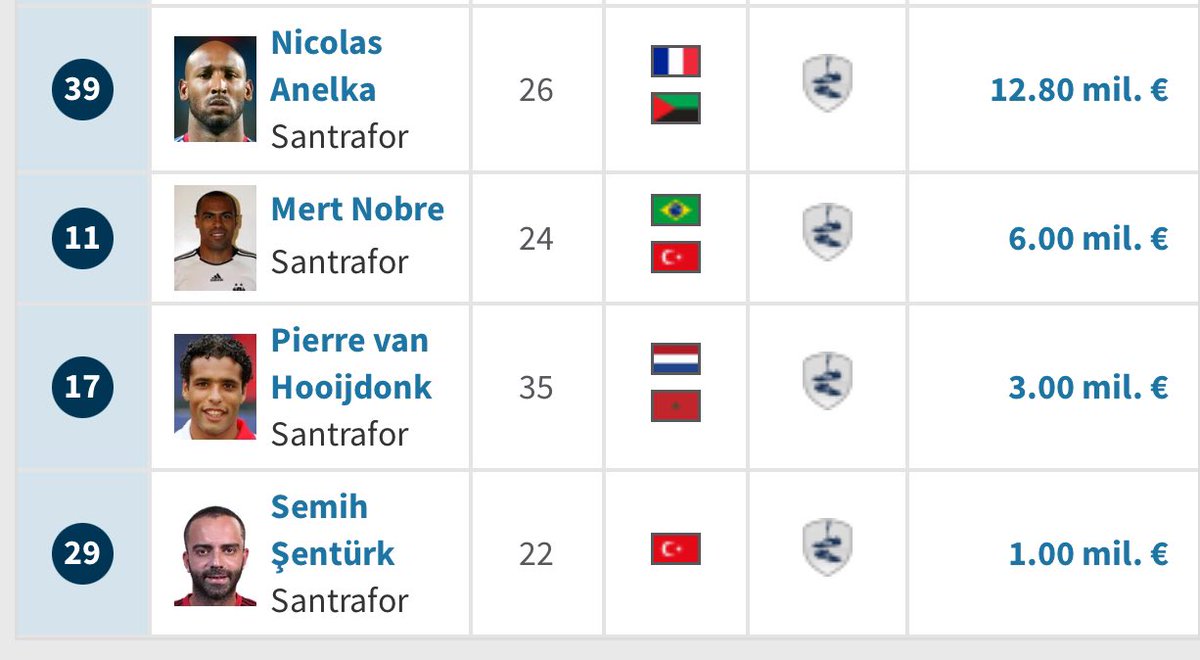
Task: Open Semih Şentürk's player profile link
Action: click(x=333, y=530)
